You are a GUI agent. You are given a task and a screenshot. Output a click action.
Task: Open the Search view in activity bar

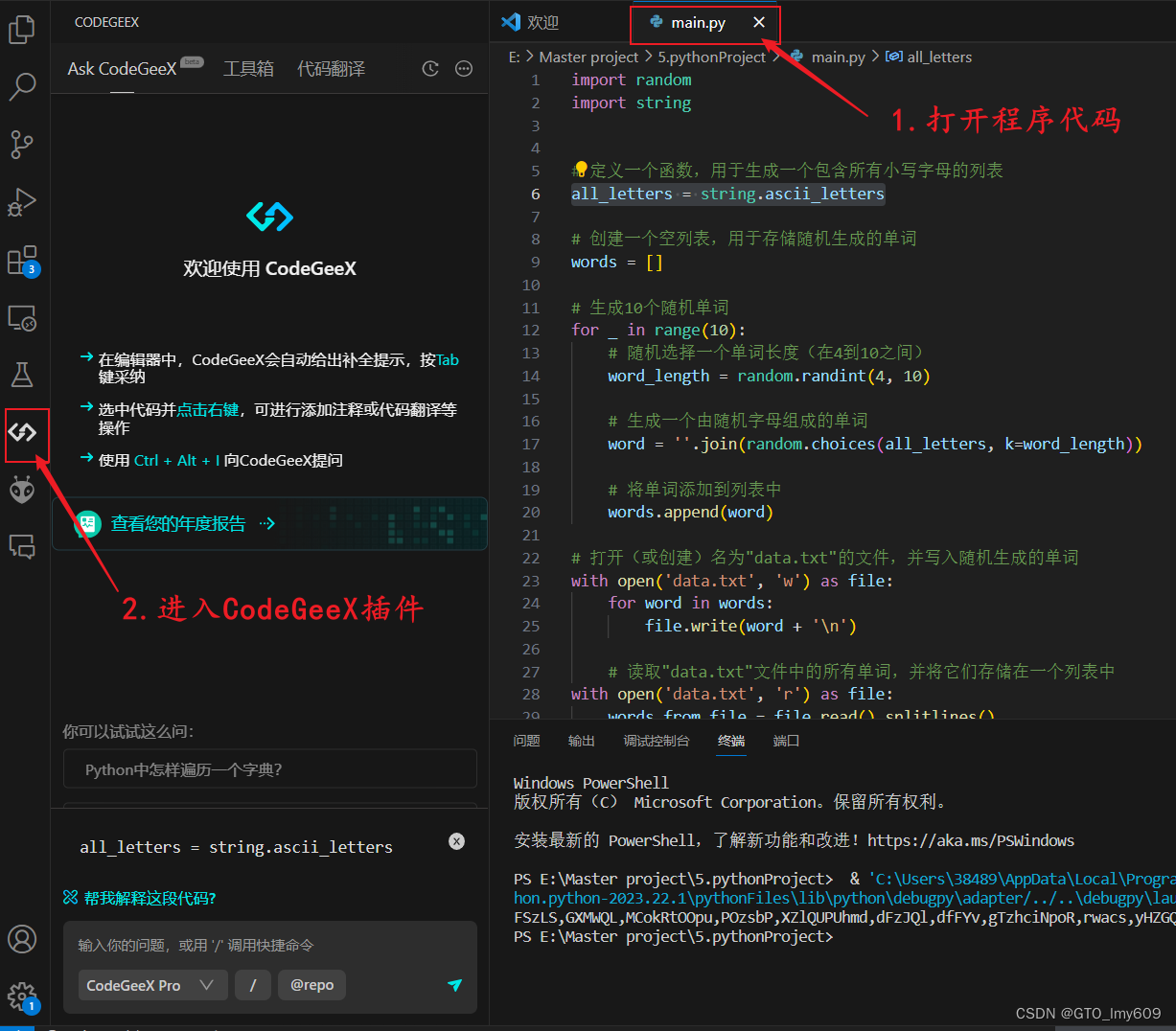pos(21,86)
